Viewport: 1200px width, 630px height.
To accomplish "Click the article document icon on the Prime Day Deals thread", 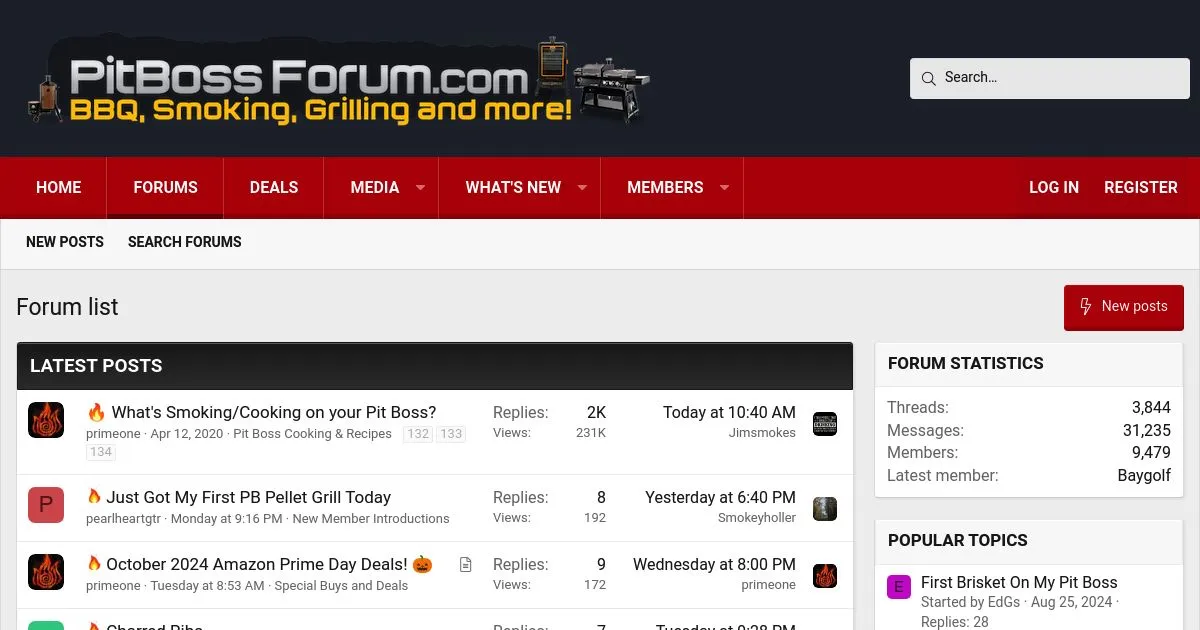I will [x=466, y=565].
